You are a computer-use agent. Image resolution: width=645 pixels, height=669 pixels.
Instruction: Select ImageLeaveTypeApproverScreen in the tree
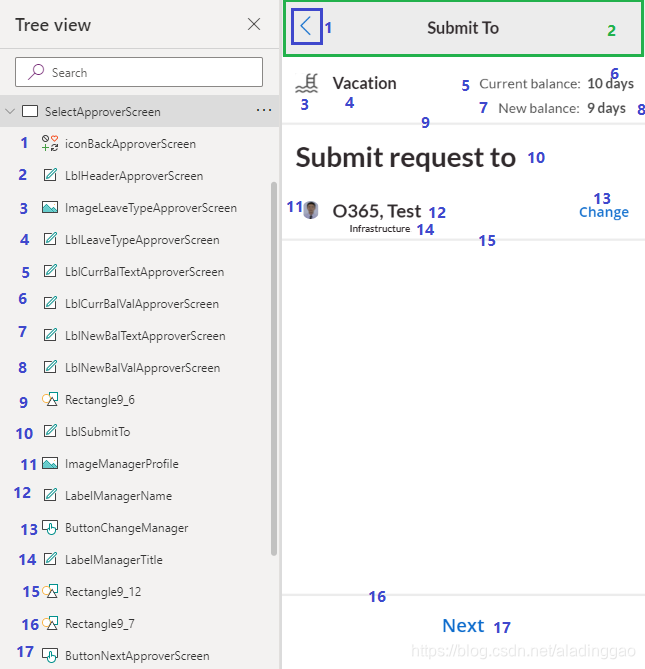151,208
